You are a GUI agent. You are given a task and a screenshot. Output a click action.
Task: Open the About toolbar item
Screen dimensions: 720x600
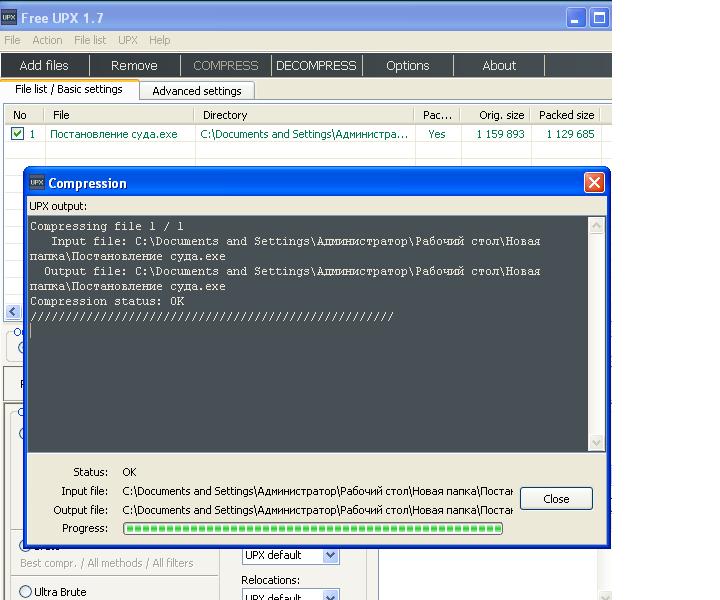(499, 66)
